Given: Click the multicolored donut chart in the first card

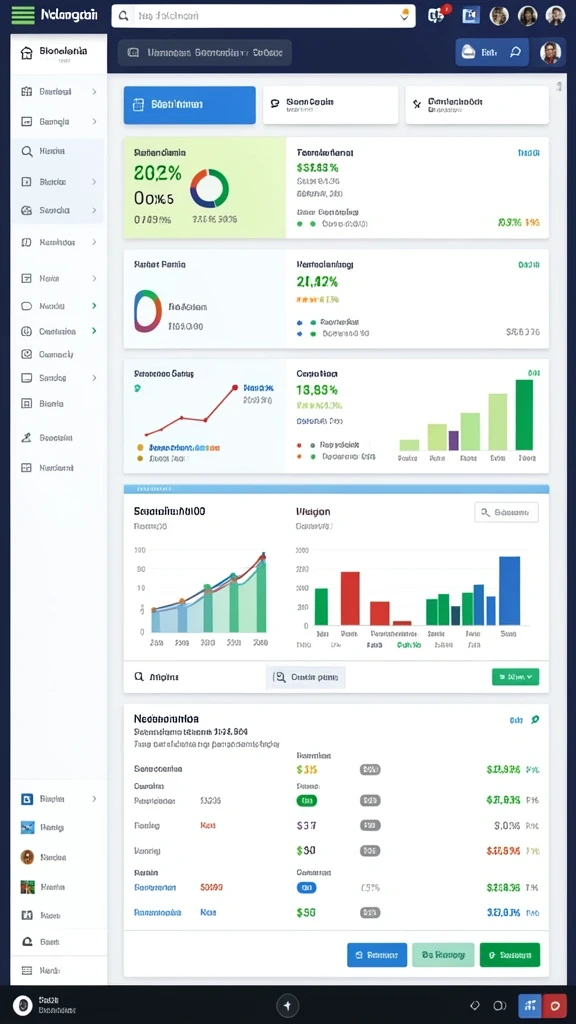Looking at the screenshot, I should (210, 189).
